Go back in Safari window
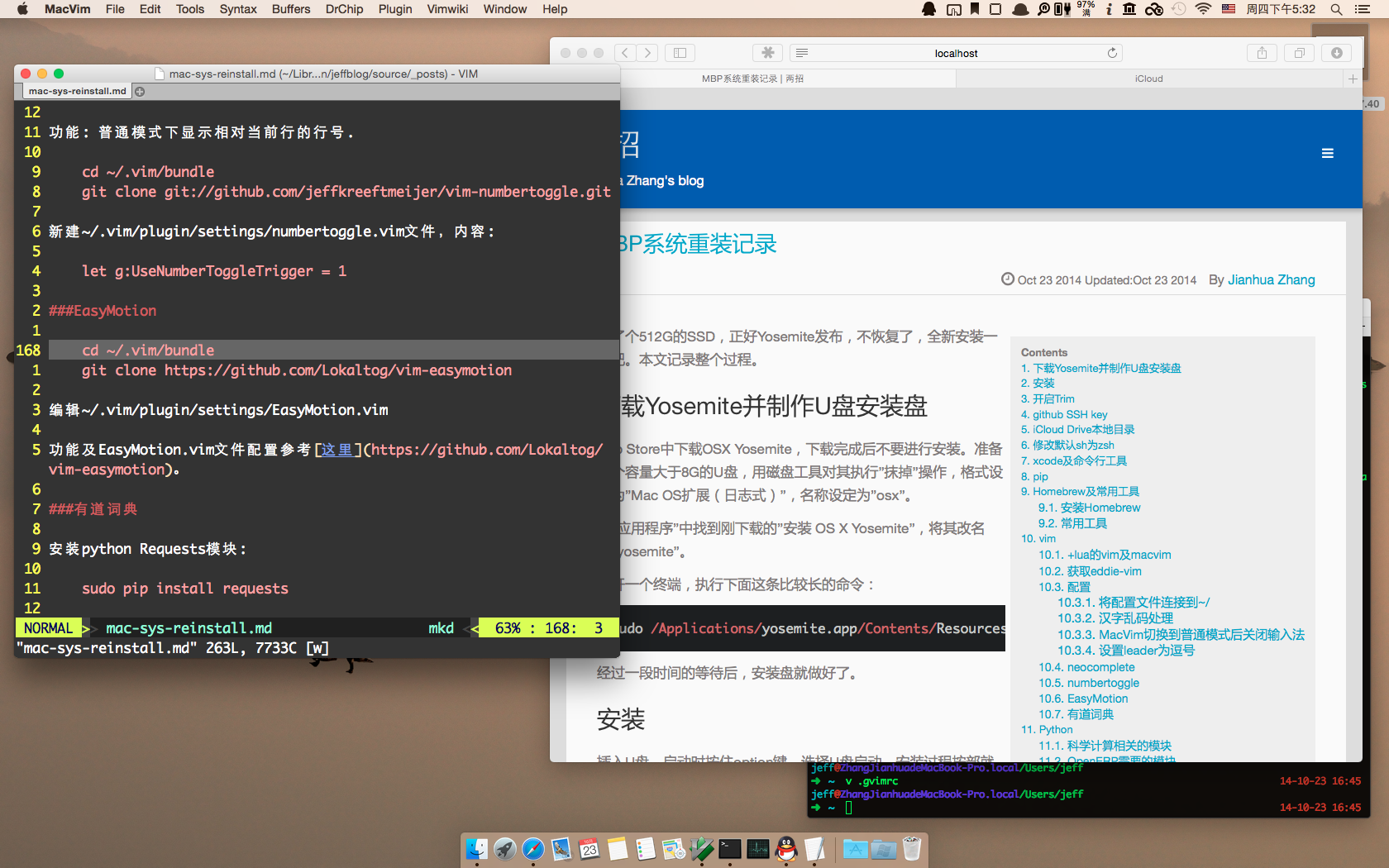Screen dimensions: 1389x868 pos(625,53)
